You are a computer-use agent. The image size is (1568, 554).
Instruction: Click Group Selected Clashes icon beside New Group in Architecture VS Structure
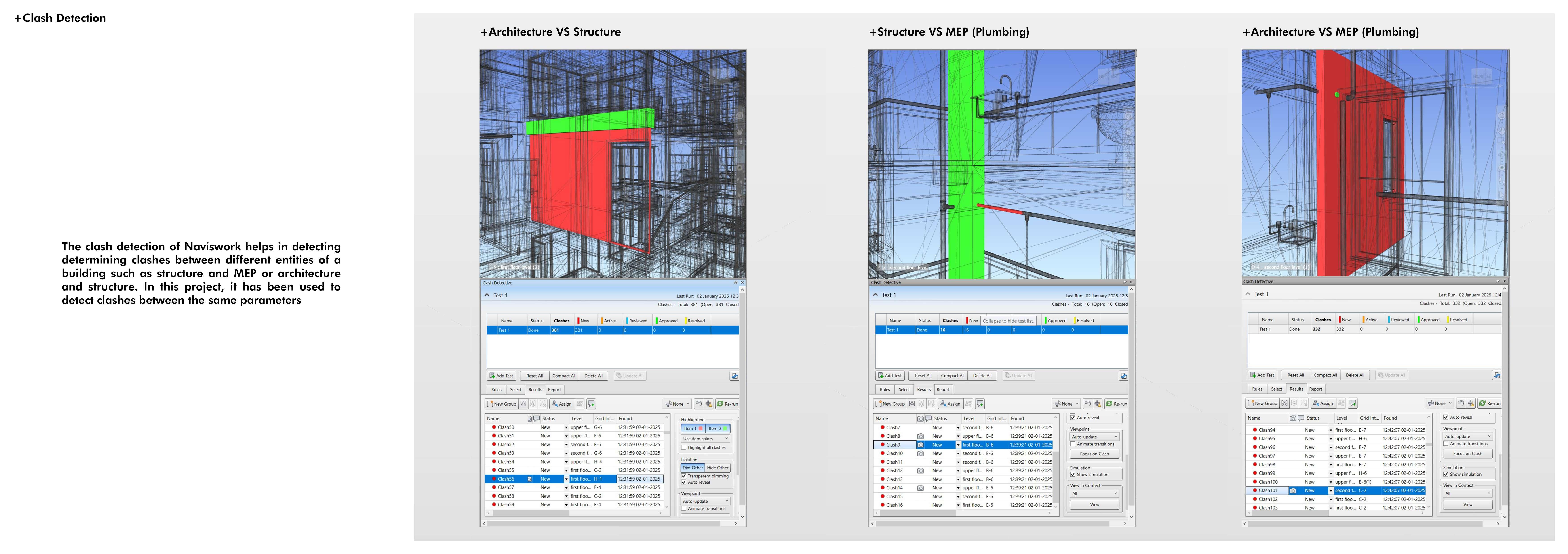tap(523, 404)
